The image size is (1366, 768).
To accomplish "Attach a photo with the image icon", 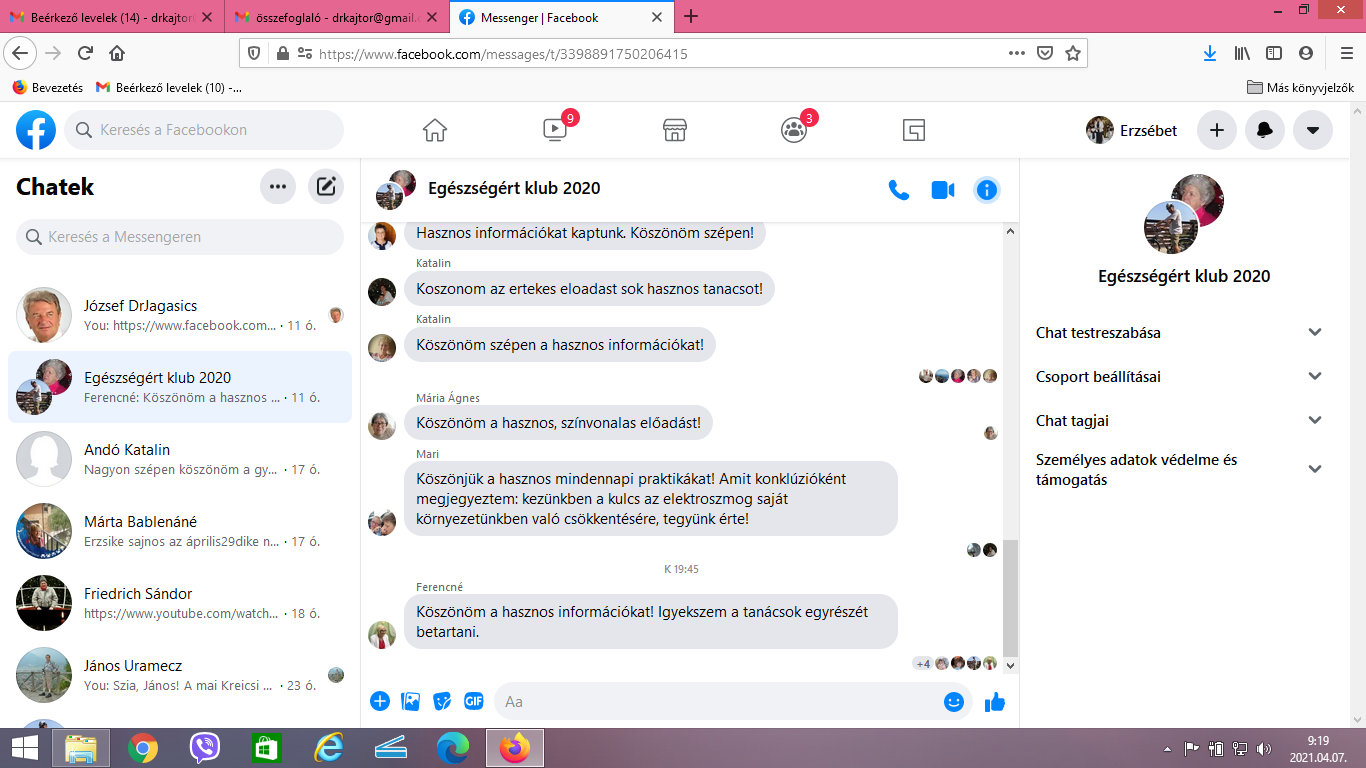I will click(x=410, y=701).
